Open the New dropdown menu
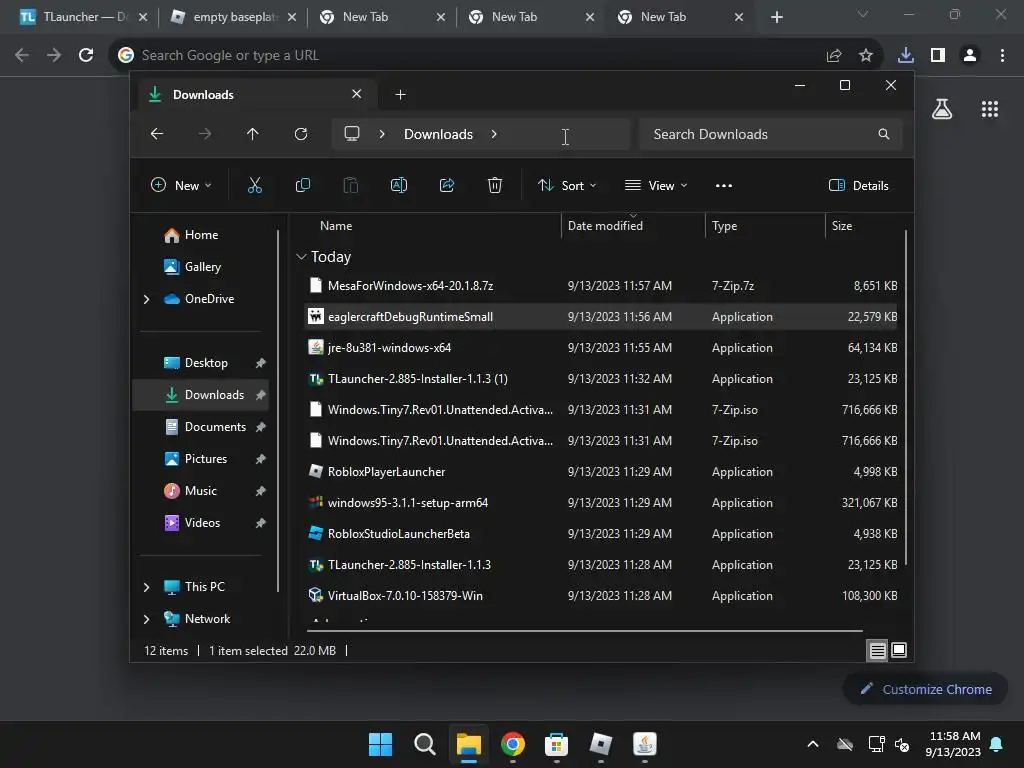Image resolution: width=1024 pixels, height=768 pixels. 181,185
